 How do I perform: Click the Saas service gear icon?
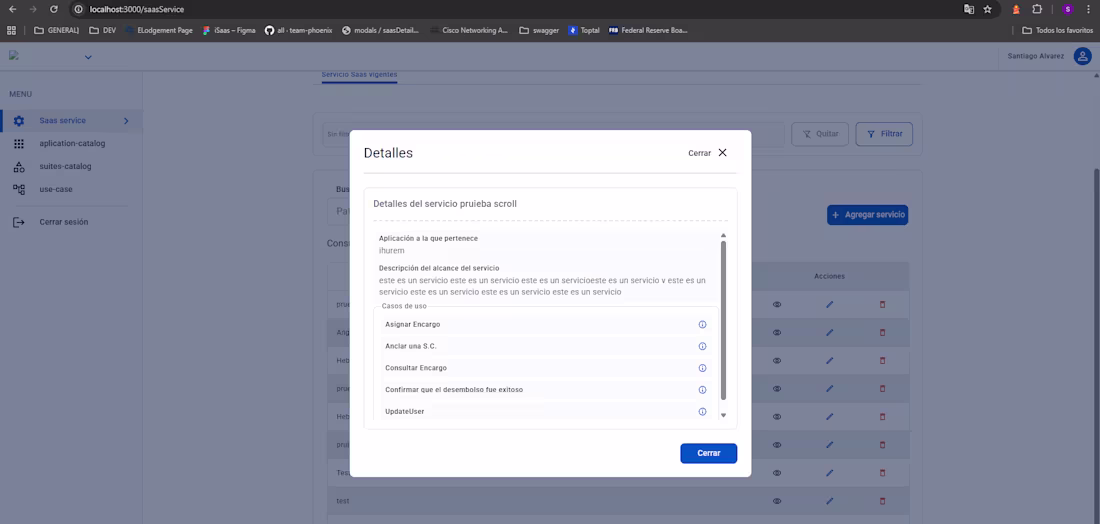pyautogui.click(x=19, y=121)
